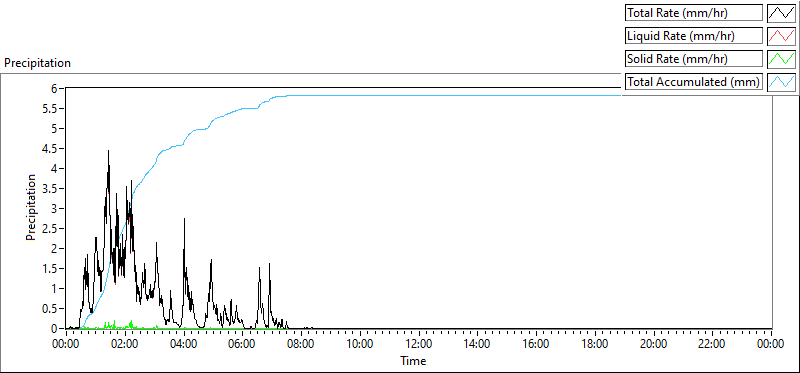Image resolution: width=800 pixels, height=373 pixels.
Task: Open the Total Accumulated plot style icon
Action: pos(781,82)
